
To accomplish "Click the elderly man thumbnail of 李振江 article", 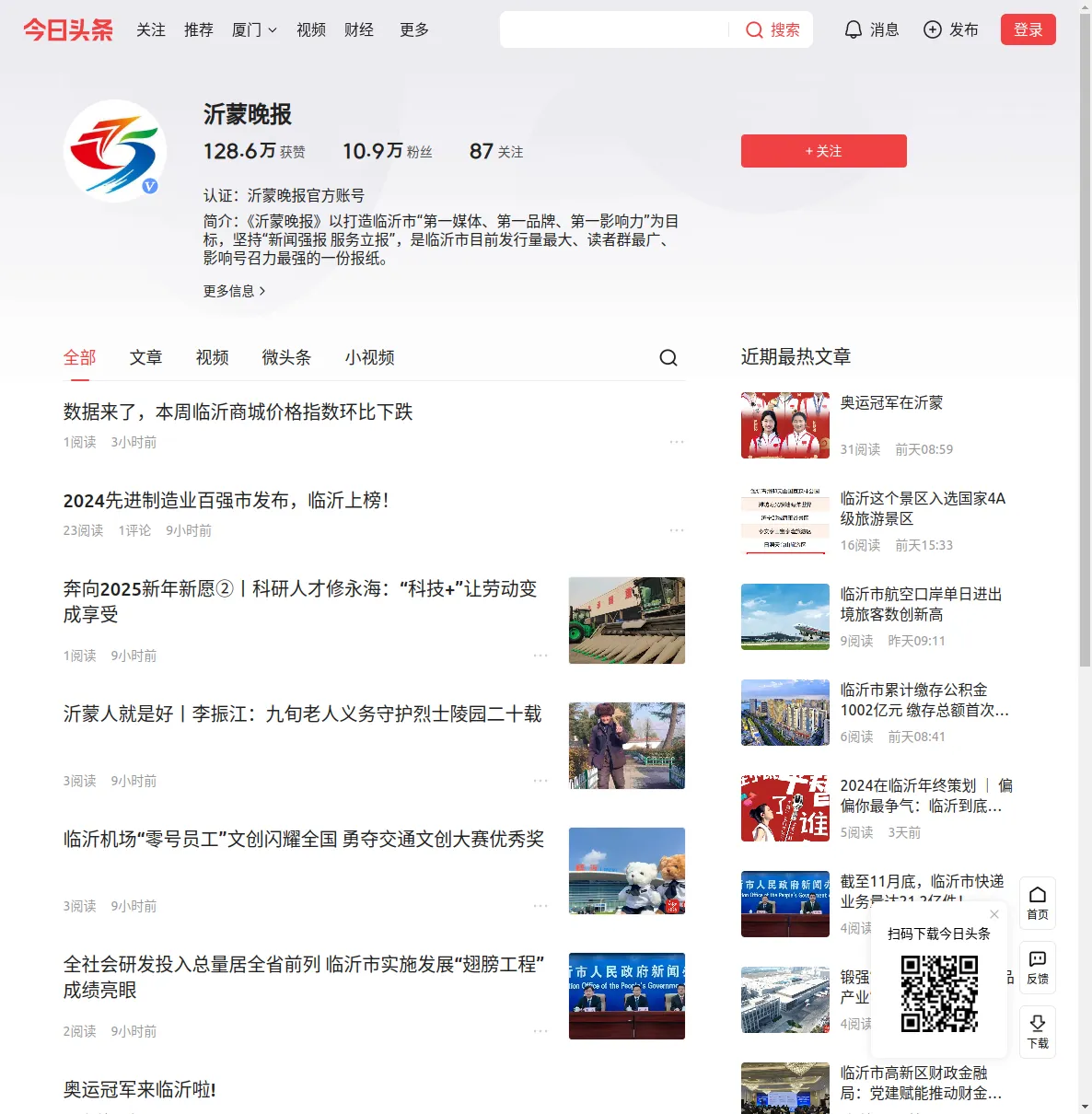I will pos(627,746).
